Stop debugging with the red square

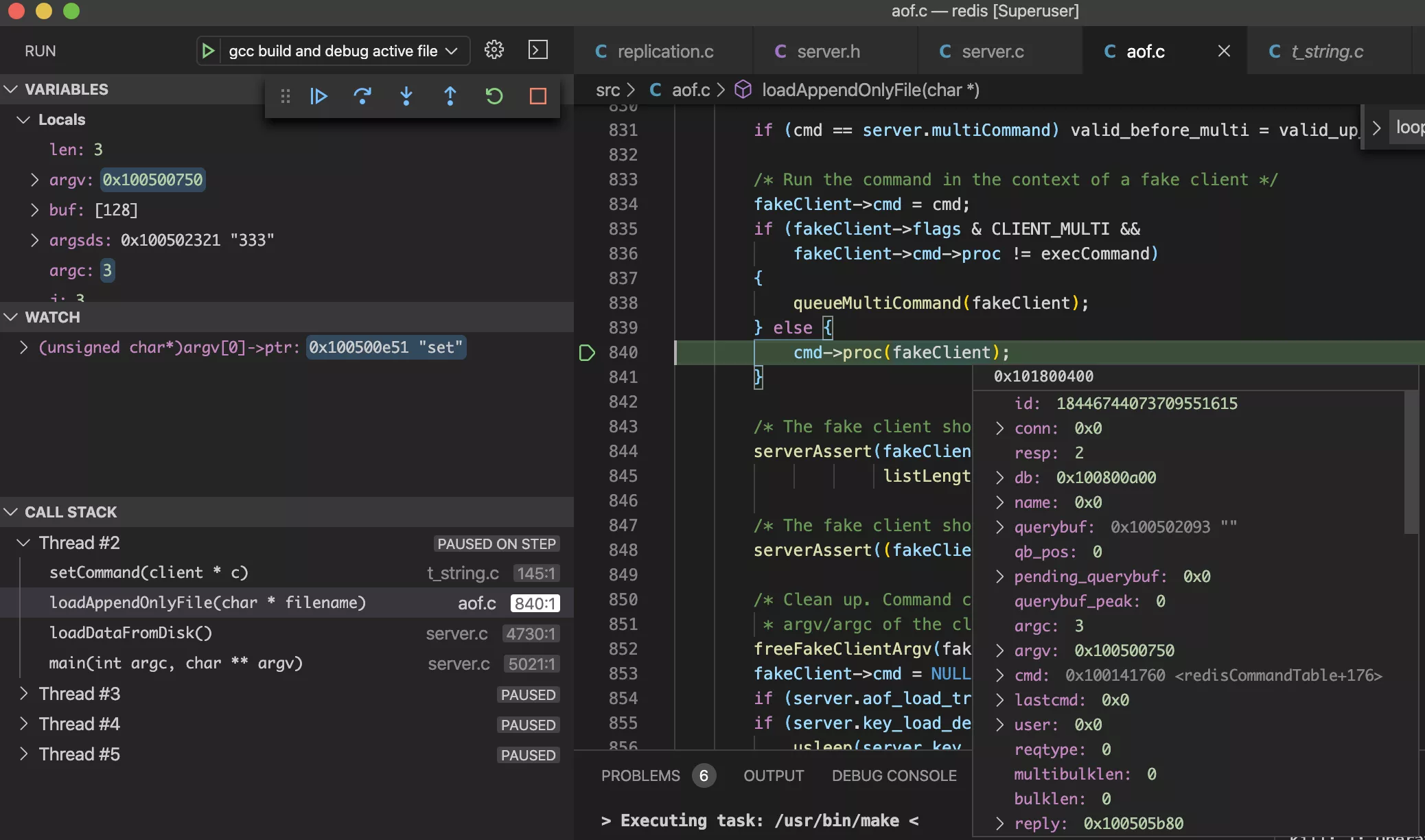[538, 96]
